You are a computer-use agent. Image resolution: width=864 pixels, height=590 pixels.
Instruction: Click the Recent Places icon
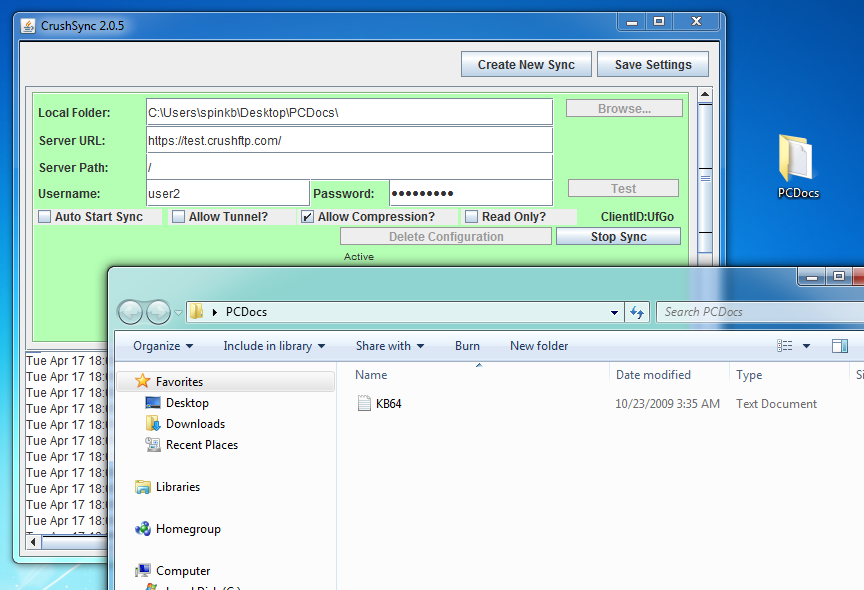coord(153,445)
